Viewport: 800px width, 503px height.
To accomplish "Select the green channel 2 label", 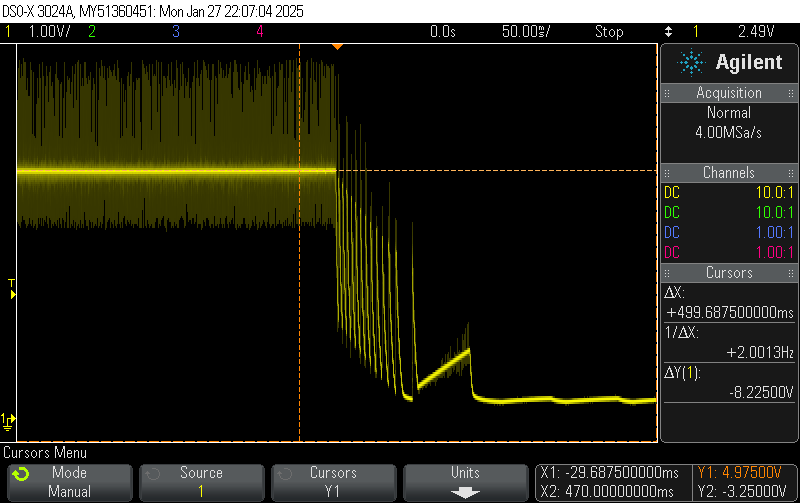I will 92,32.
